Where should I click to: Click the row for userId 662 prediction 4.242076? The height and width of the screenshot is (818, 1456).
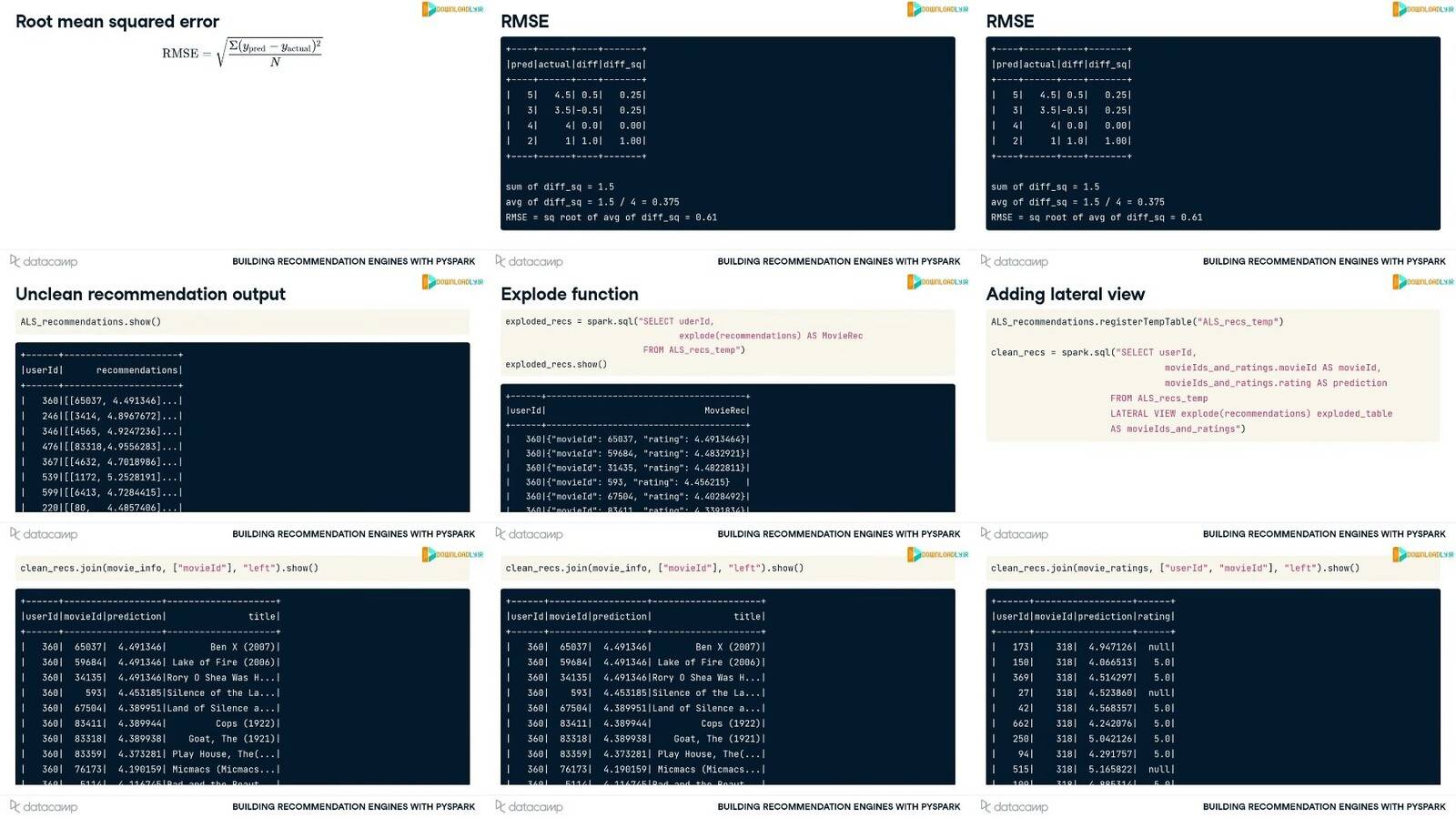coord(1083,724)
